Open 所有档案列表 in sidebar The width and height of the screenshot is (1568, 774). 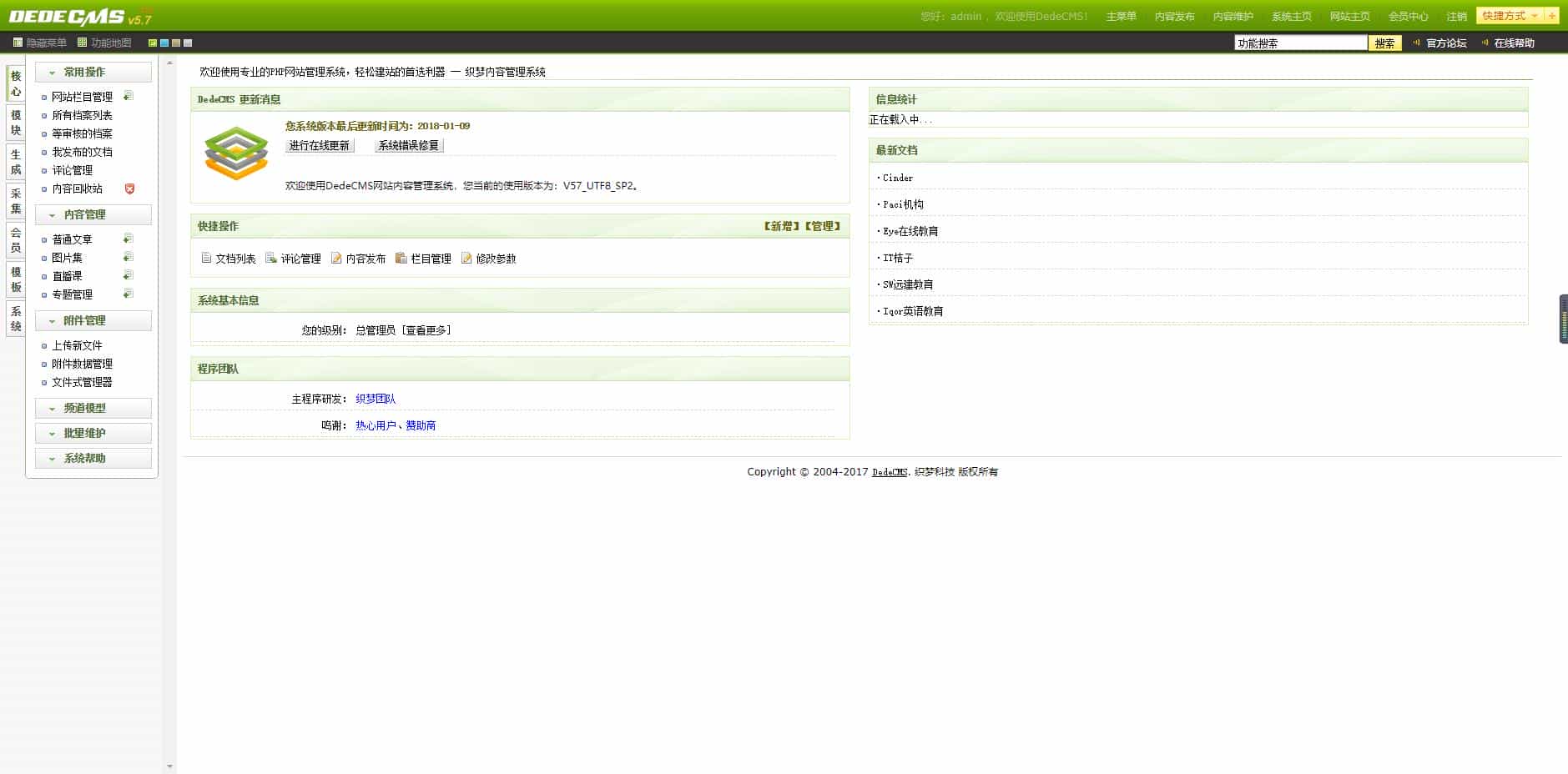[82, 115]
